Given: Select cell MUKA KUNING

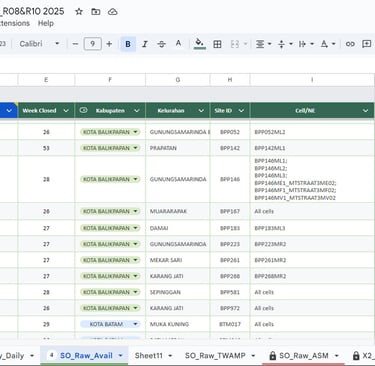Looking at the screenshot, I should 178,324.
